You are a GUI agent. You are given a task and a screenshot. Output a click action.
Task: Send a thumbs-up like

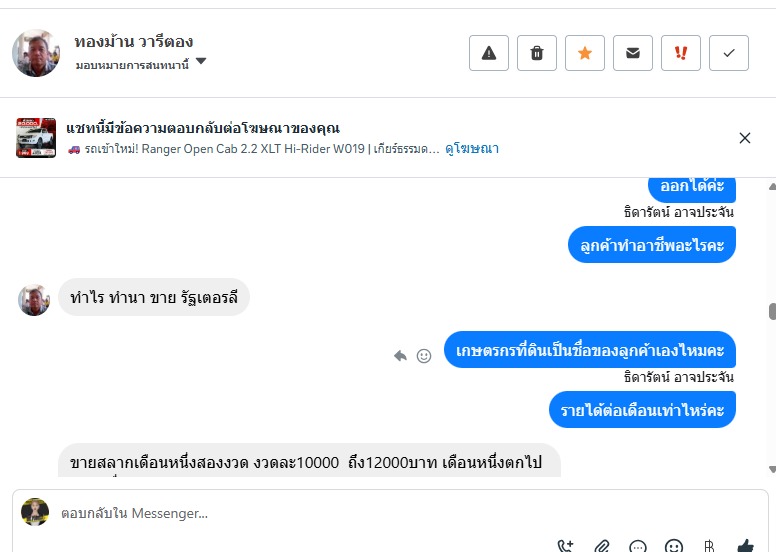point(745,546)
